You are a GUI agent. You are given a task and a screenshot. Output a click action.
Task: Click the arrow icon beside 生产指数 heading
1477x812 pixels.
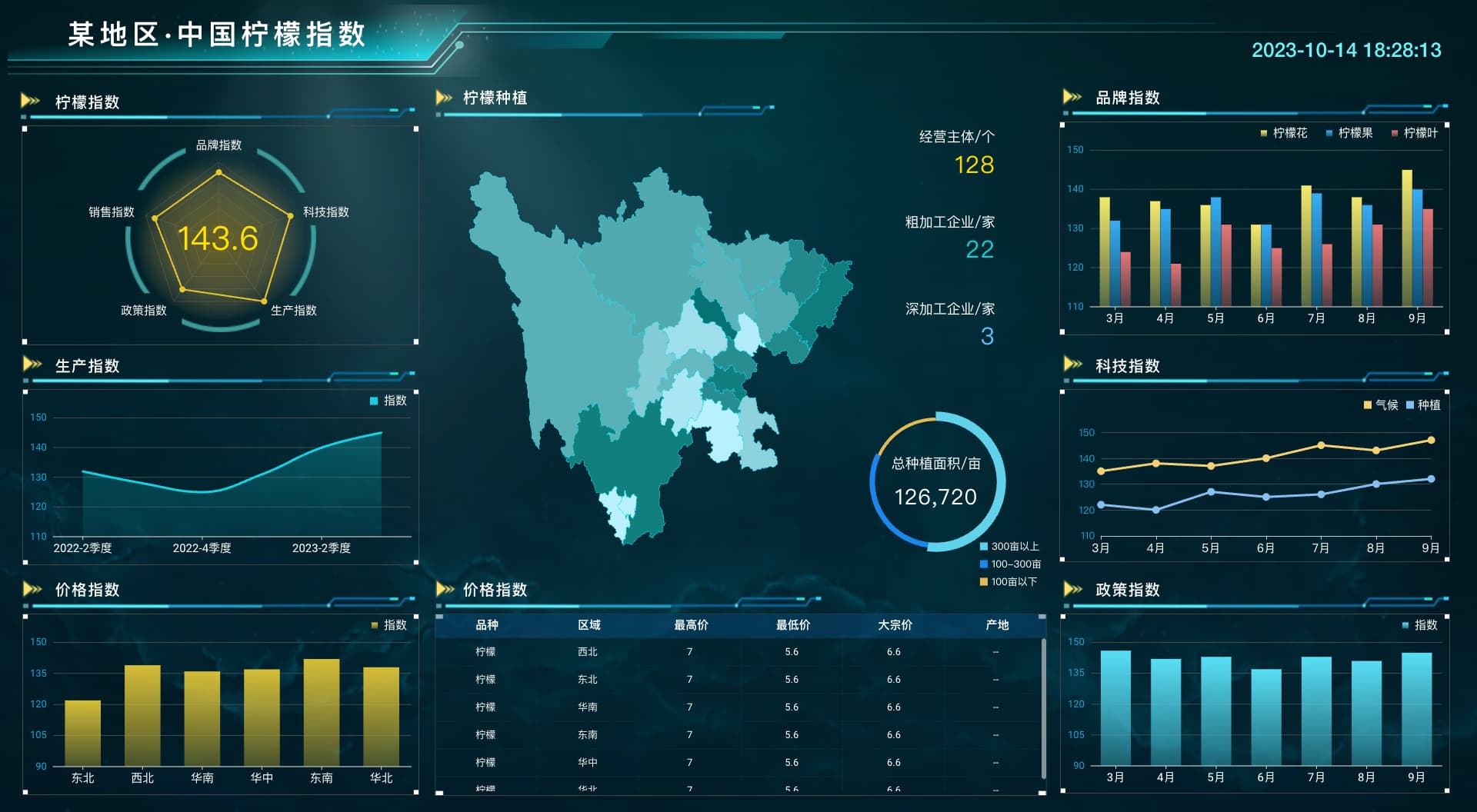tap(32, 364)
